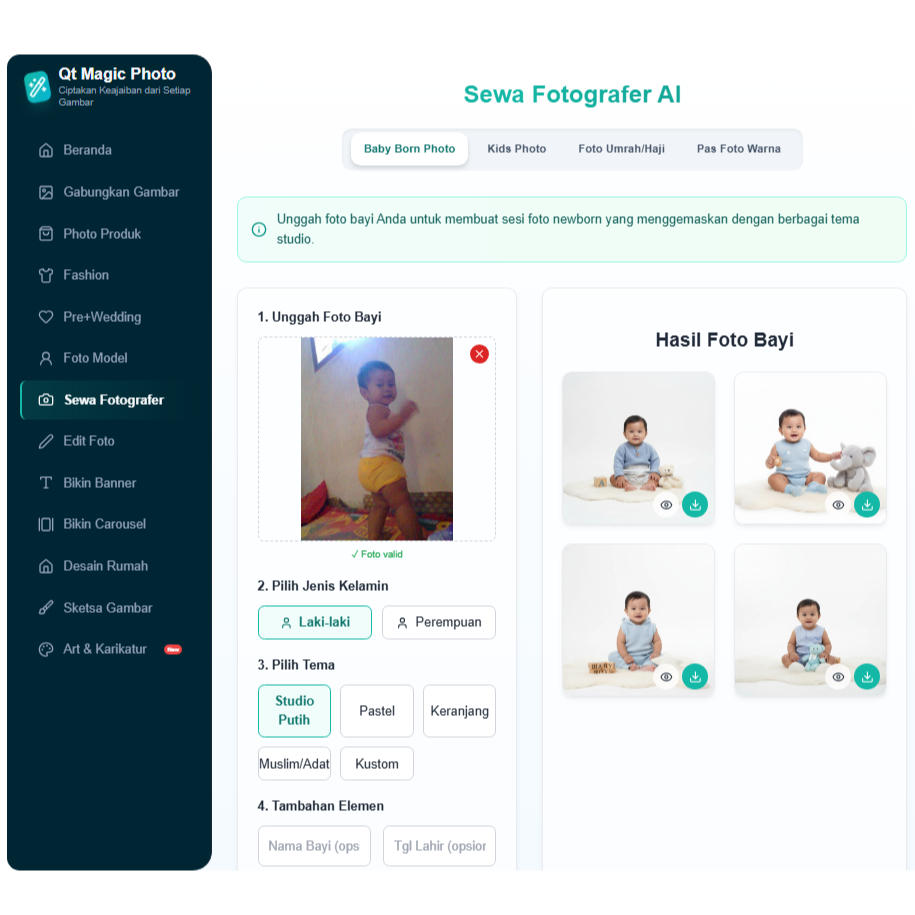Choose Laki-laki gender option

(315, 622)
